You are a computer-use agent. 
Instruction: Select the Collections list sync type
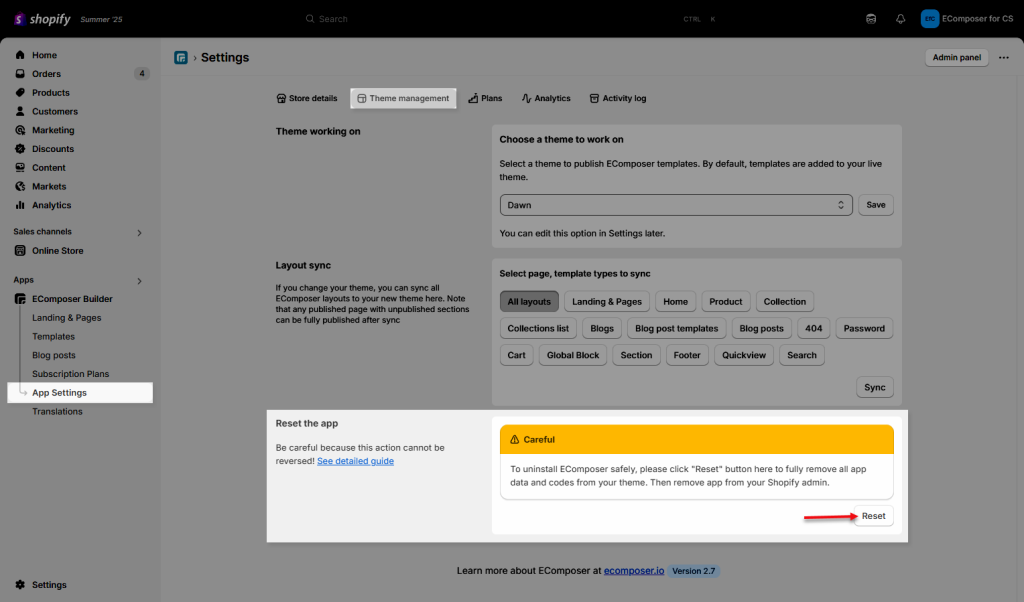pyautogui.click(x=538, y=328)
